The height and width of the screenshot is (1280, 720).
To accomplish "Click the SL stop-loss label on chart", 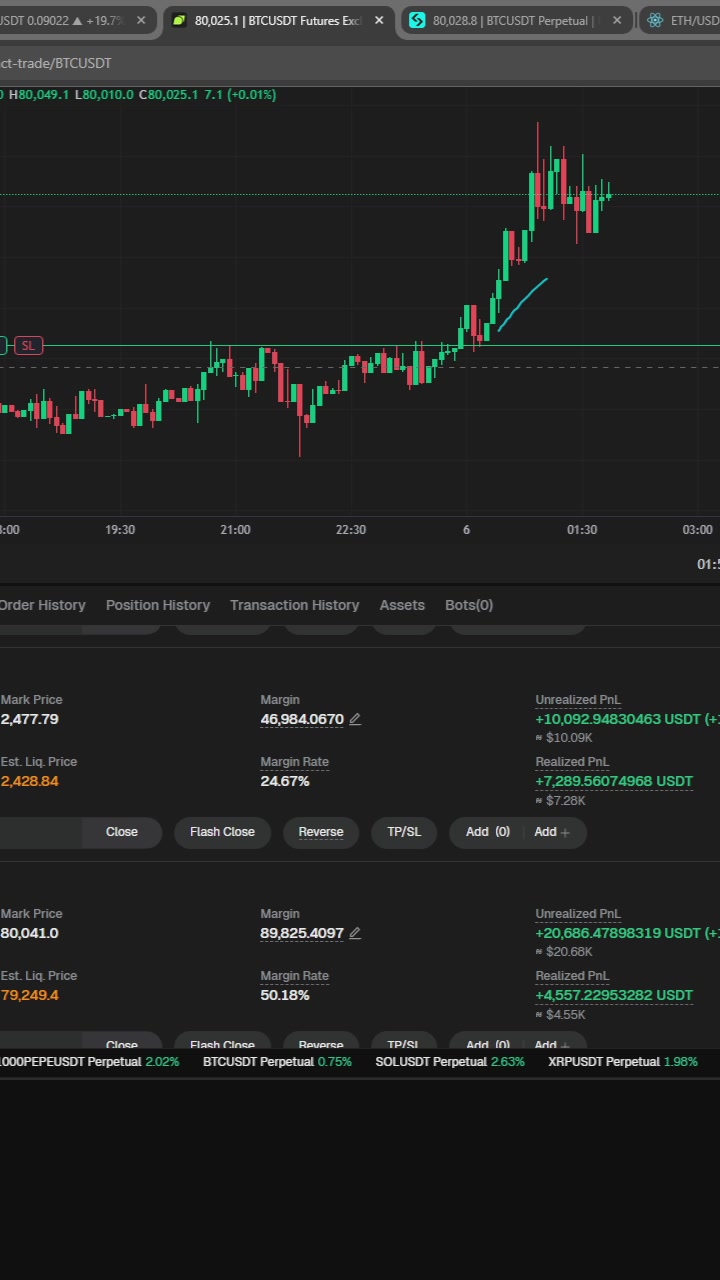I will (x=28, y=346).
